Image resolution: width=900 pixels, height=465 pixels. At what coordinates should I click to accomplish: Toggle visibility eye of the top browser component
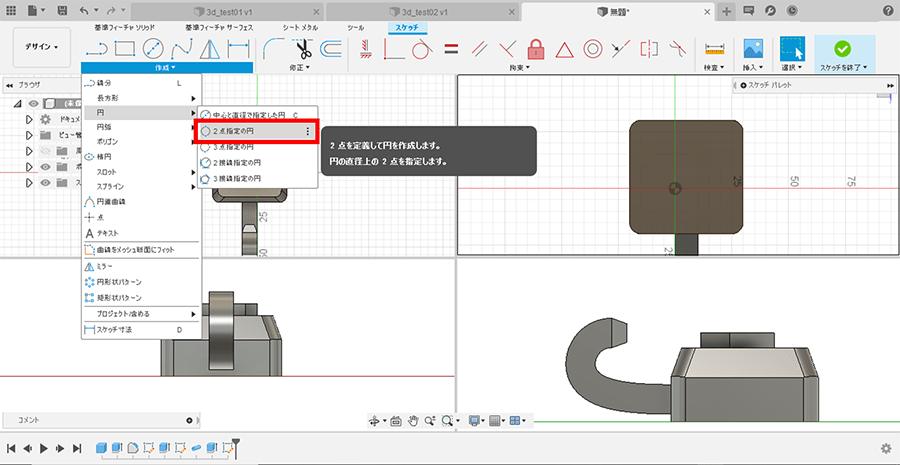pos(32,103)
